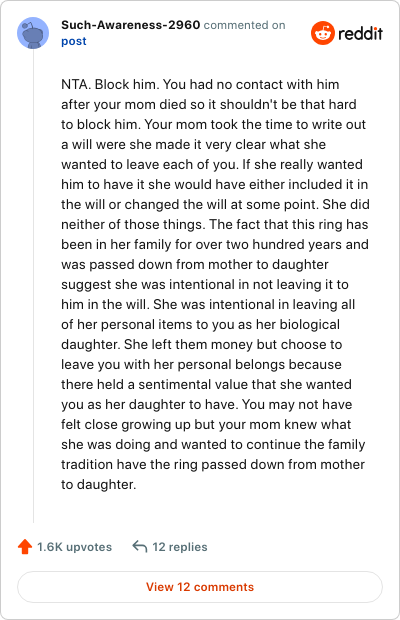Viewport: 400px width, 620px height.
Task: Click the Reddit Snoo logo icon
Action: [323, 33]
